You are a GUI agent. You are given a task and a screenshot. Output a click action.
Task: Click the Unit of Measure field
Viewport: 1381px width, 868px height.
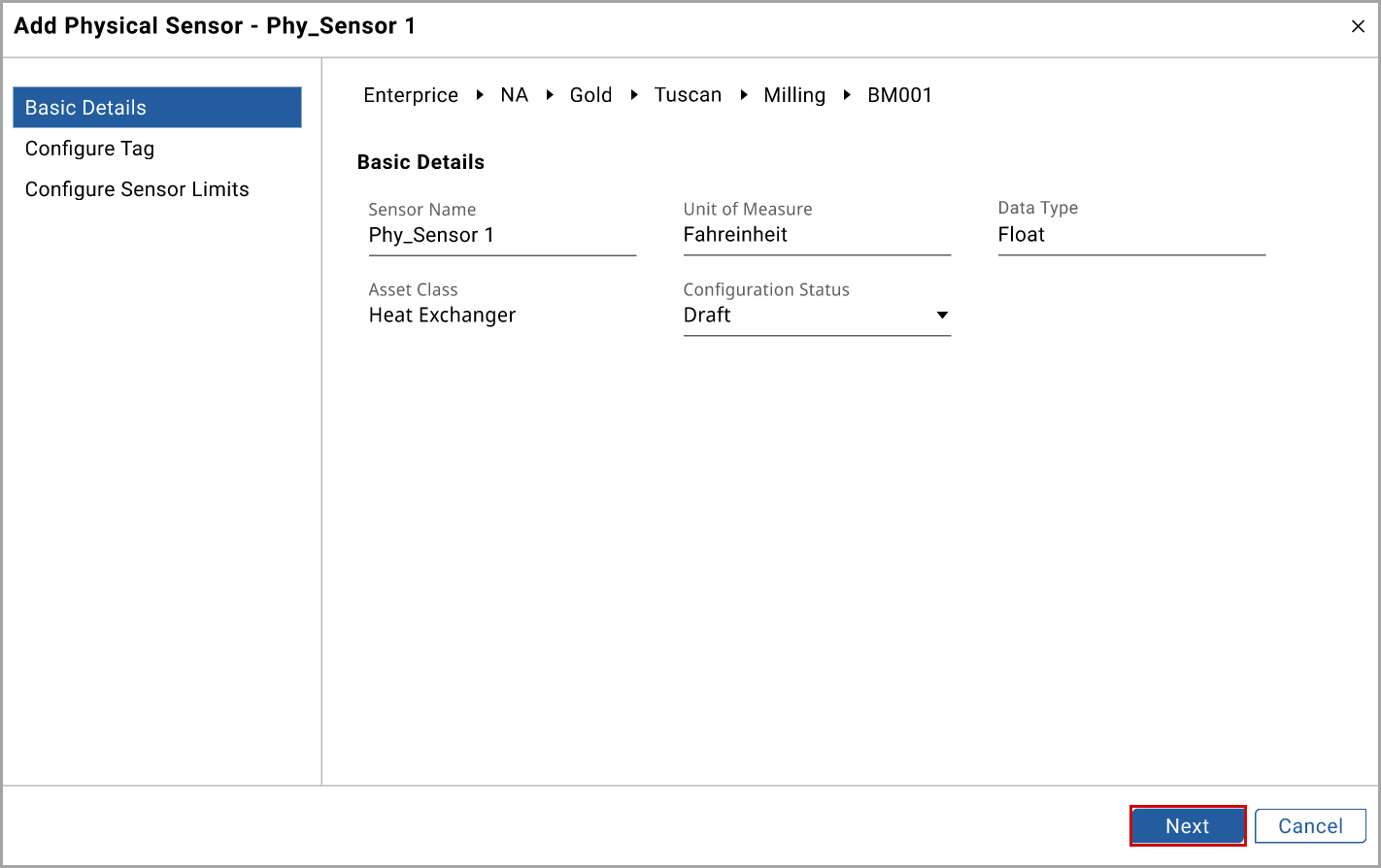click(816, 235)
